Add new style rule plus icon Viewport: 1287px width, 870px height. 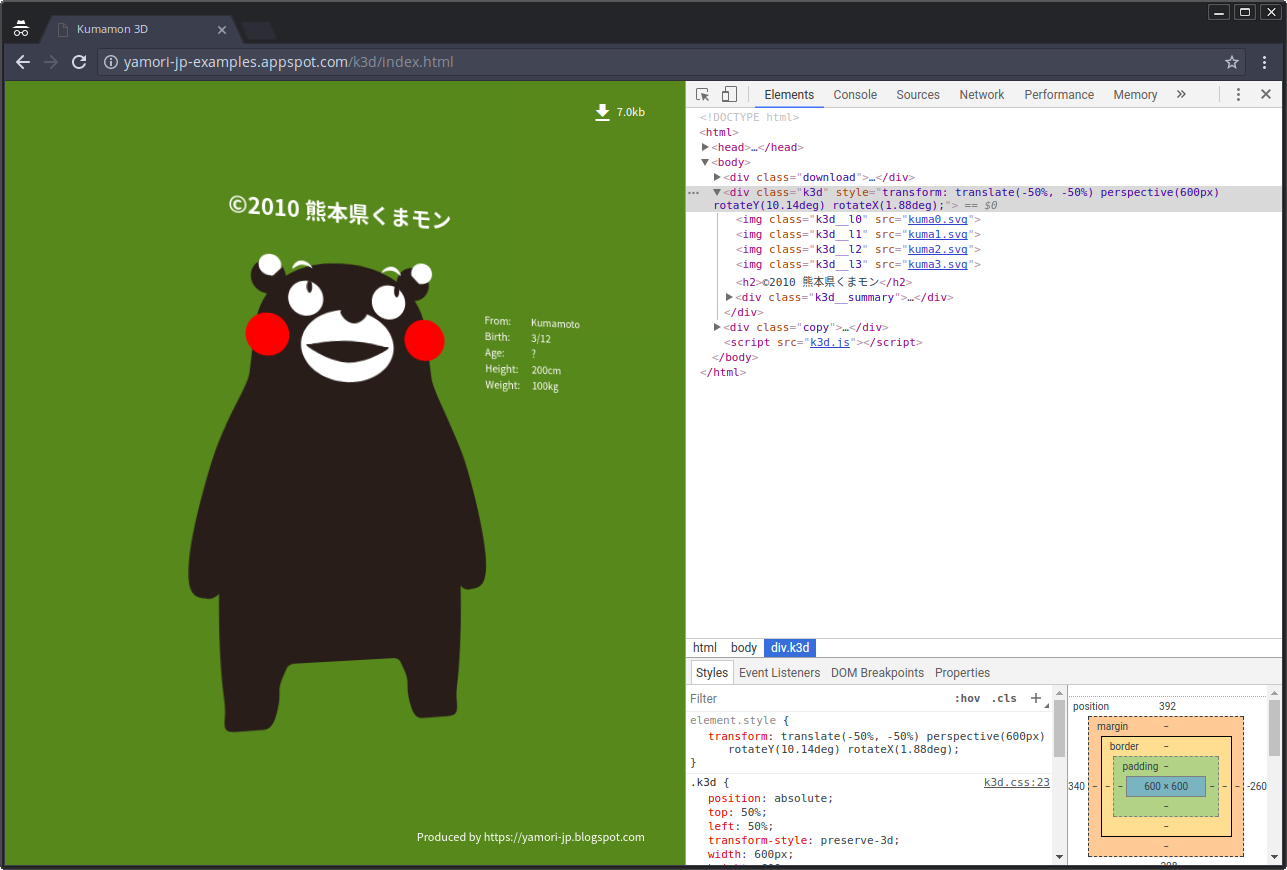[x=1036, y=698]
